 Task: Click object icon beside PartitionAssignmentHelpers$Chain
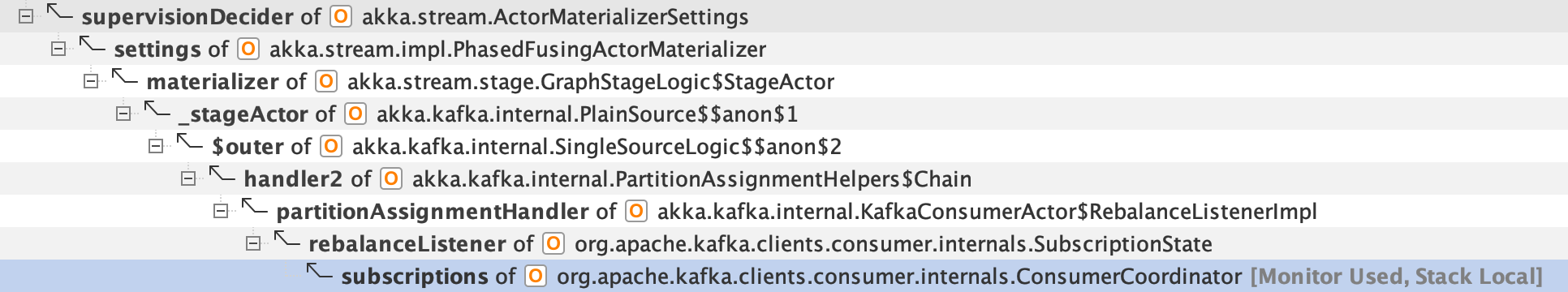(x=391, y=178)
